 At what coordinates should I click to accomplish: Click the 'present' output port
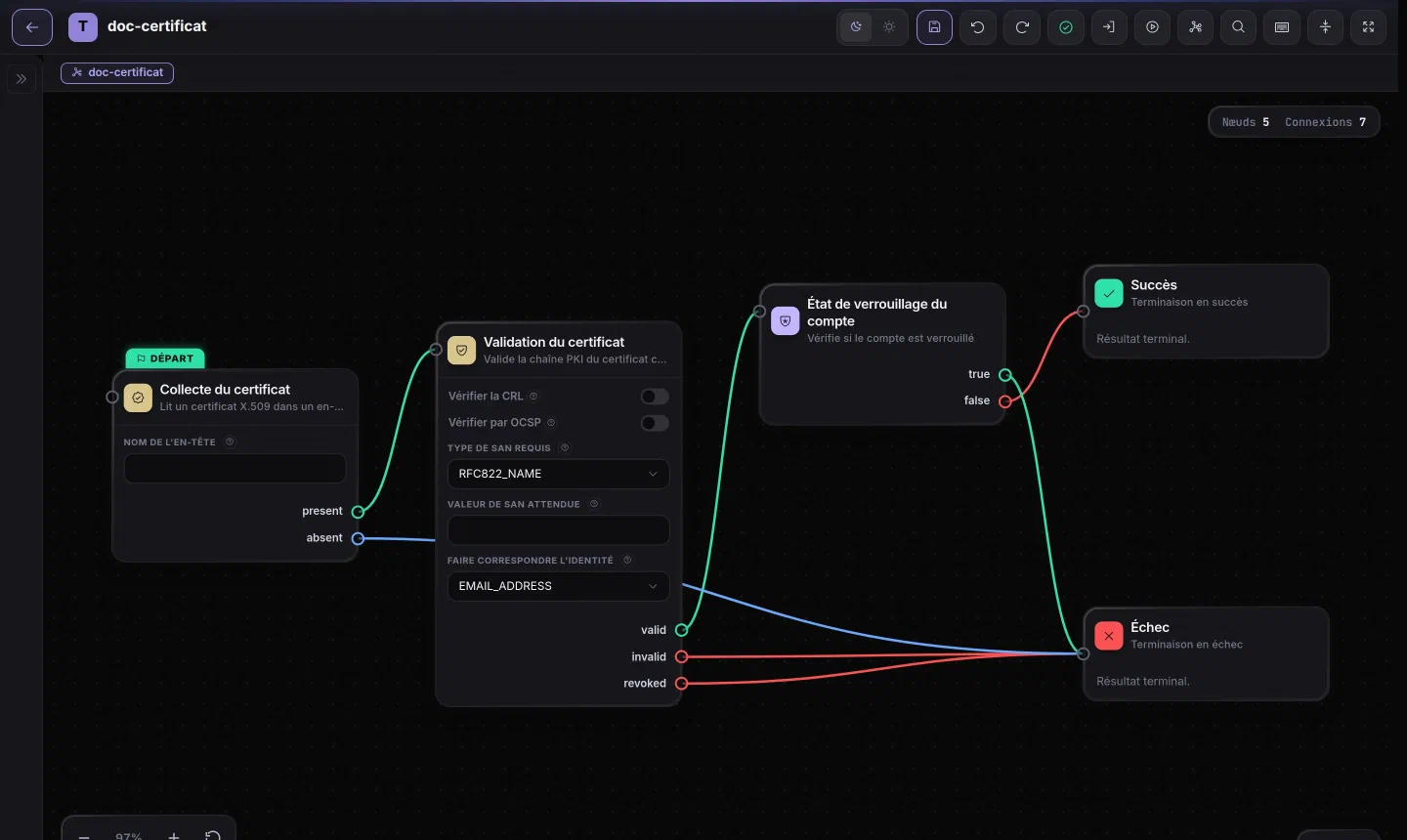coord(358,512)
